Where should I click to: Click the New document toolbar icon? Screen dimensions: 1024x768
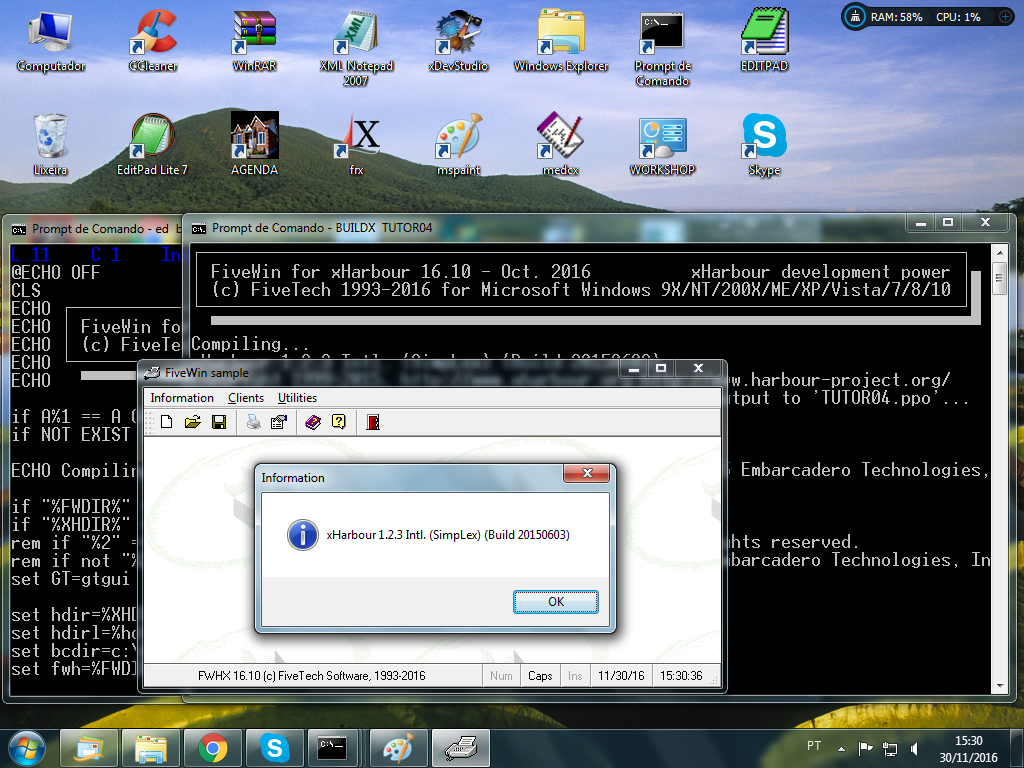point(166,423)
